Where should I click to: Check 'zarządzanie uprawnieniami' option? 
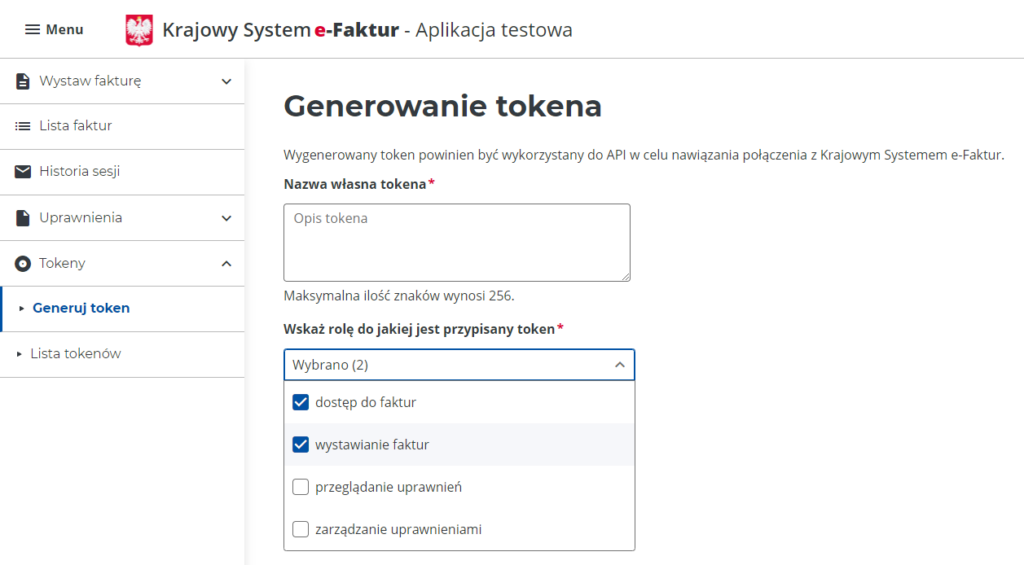pos(300,529)
